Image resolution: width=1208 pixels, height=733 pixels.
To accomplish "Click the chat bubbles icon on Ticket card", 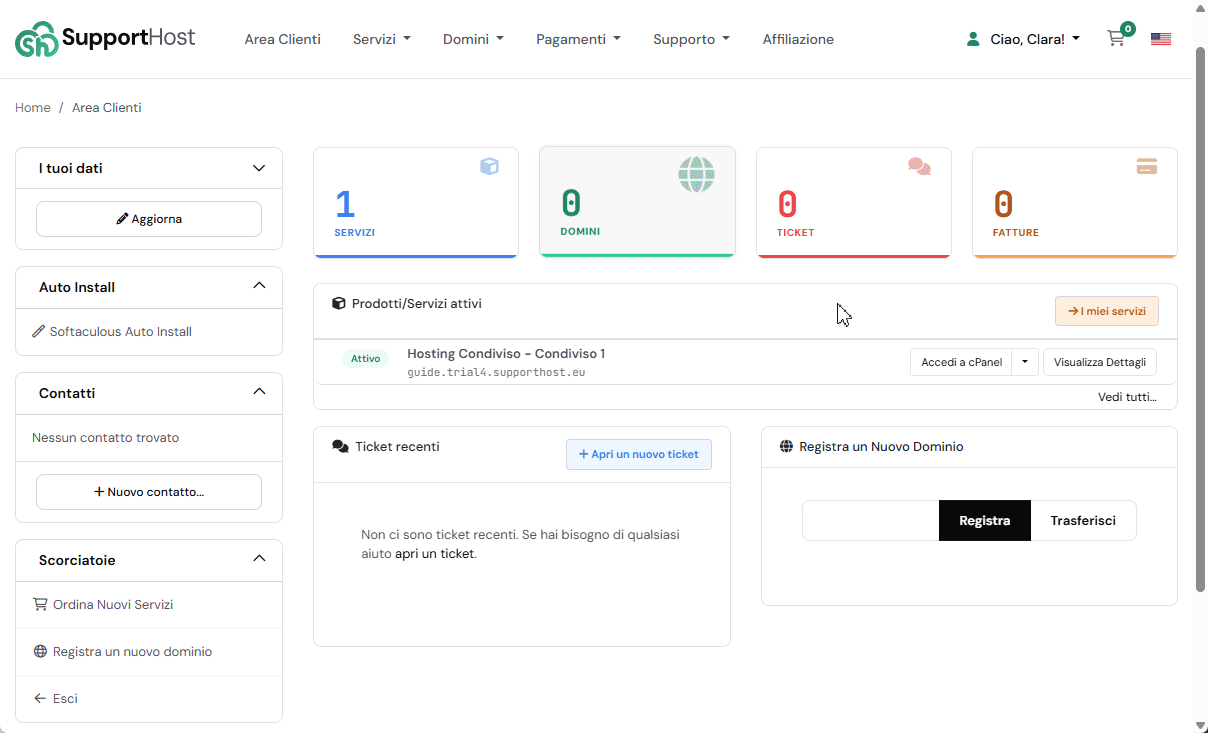I will [919, 166].
